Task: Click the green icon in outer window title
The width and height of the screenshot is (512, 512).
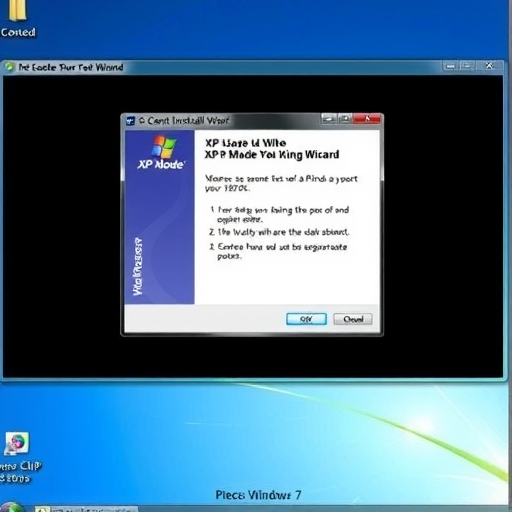Action: [9, 67]
